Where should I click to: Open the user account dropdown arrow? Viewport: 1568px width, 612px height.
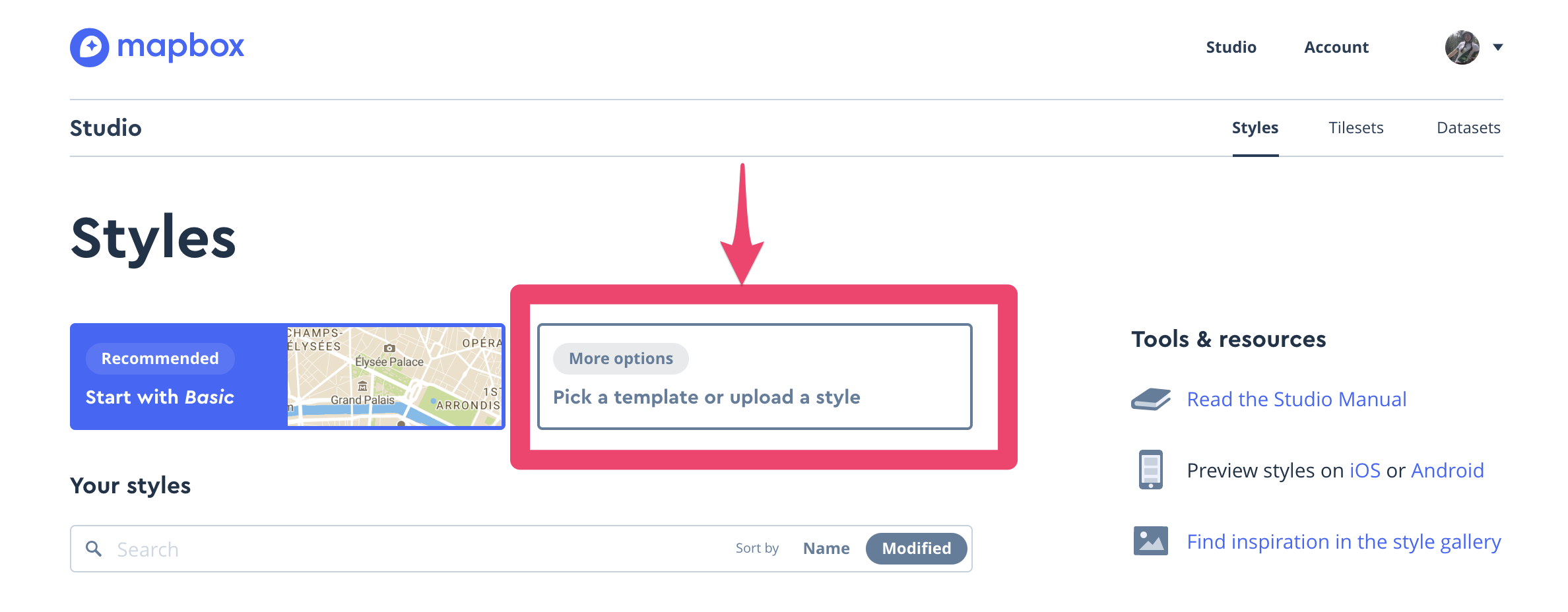(1498, 47)
